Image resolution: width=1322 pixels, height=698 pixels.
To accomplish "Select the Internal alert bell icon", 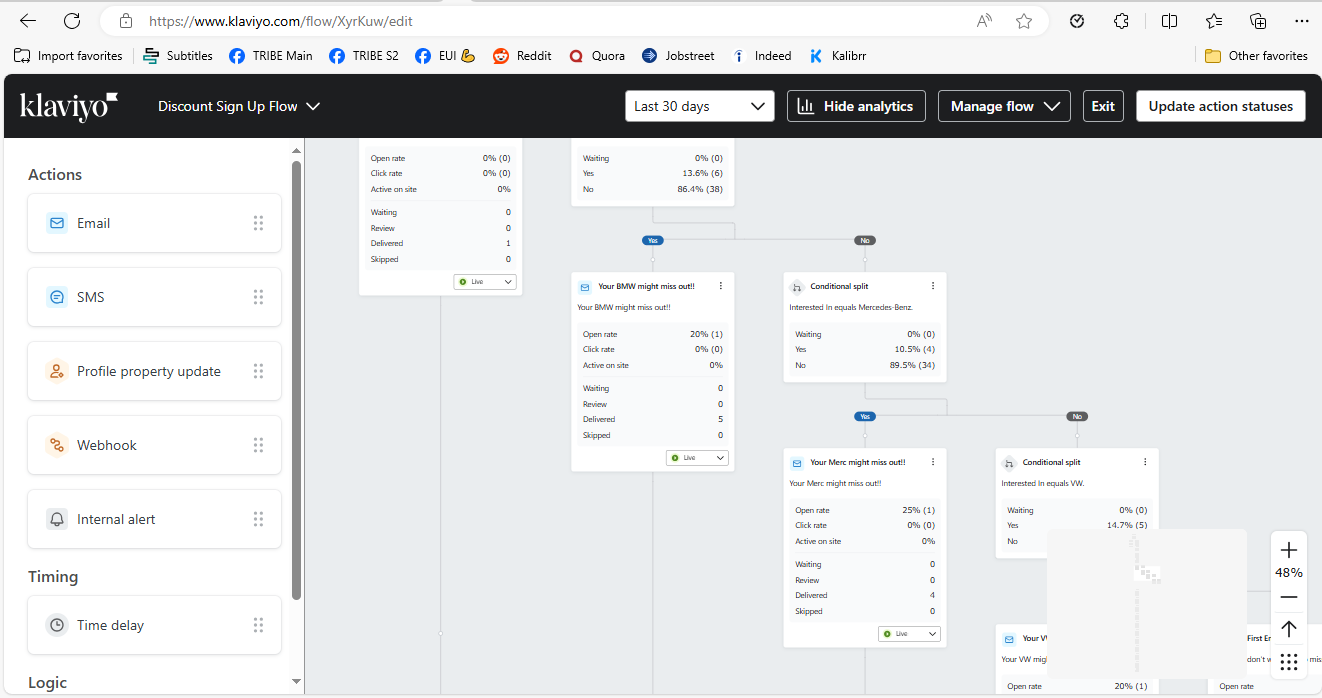I will point(57,519).
